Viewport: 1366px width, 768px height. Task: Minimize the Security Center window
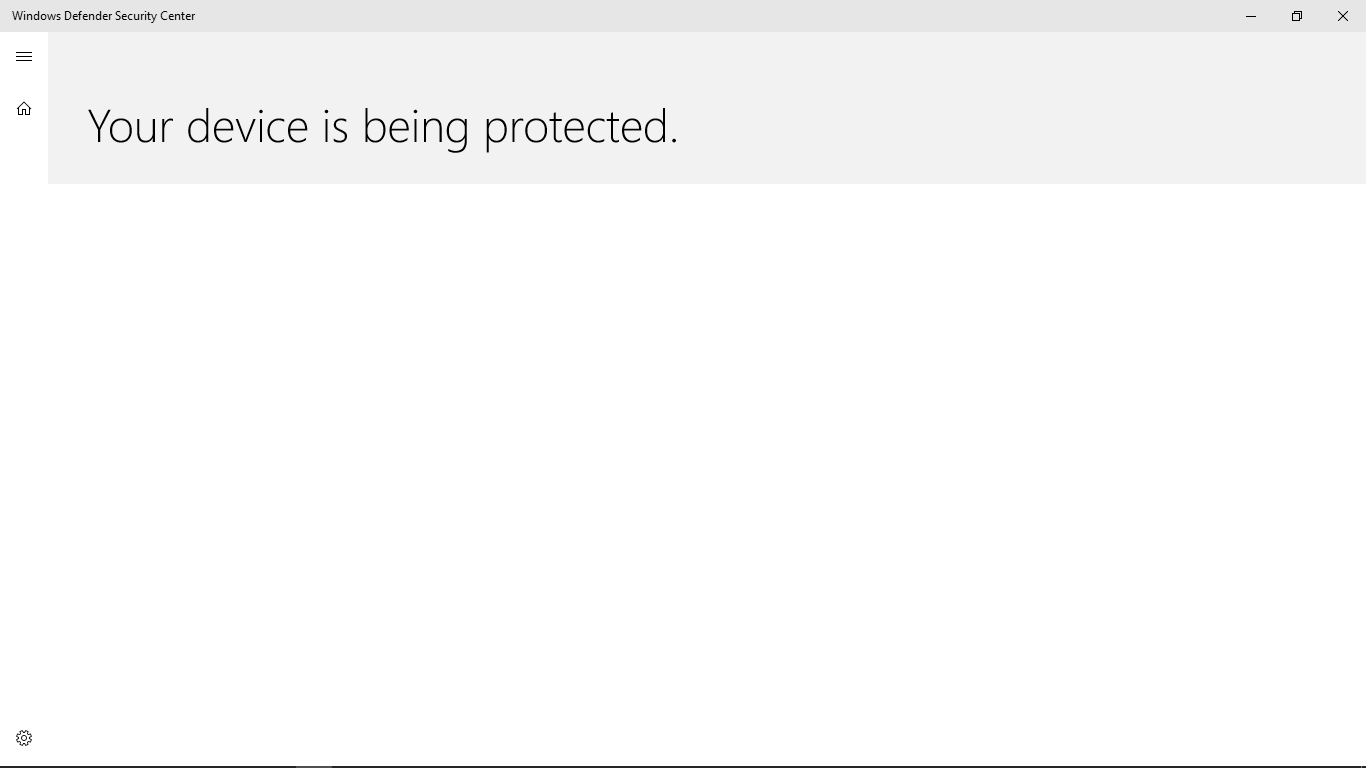click(1250, 16)
